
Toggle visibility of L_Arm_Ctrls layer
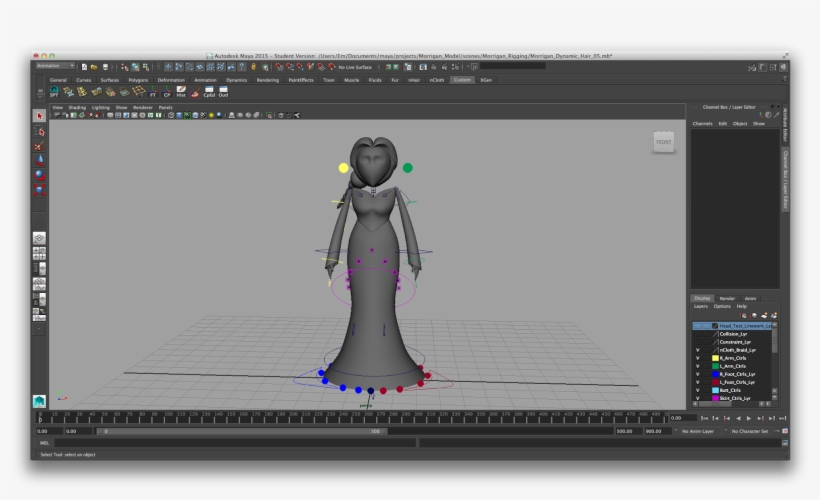point(697,366)
